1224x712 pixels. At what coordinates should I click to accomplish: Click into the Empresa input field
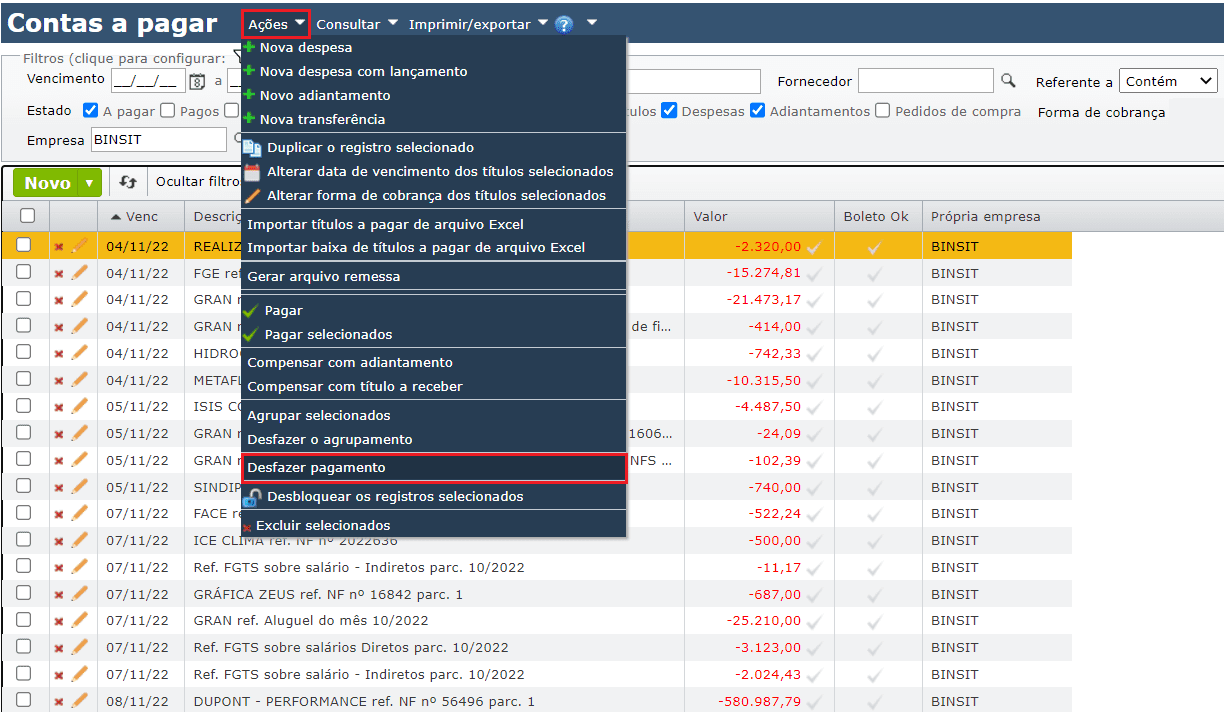[158, 140]
